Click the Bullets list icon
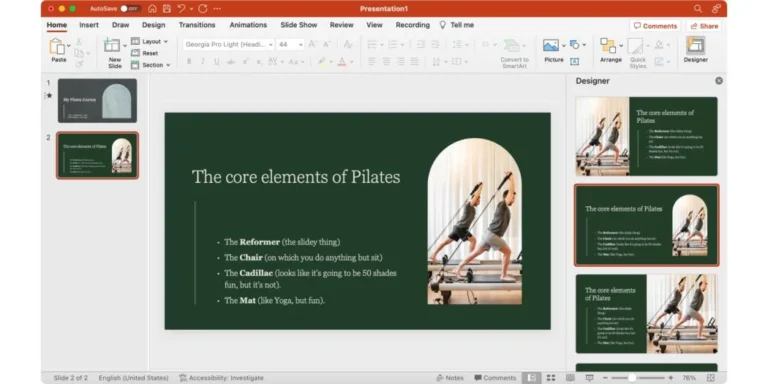768x384 pixels. pyautogui.click(x=372, y=45)
